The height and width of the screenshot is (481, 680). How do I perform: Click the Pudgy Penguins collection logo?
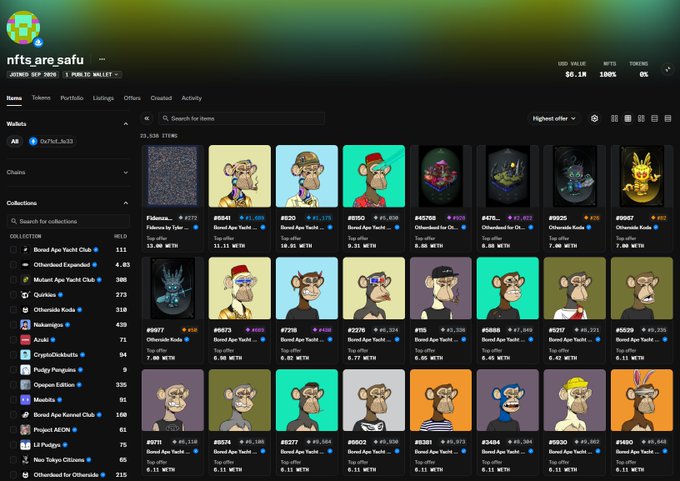(26, 370)
